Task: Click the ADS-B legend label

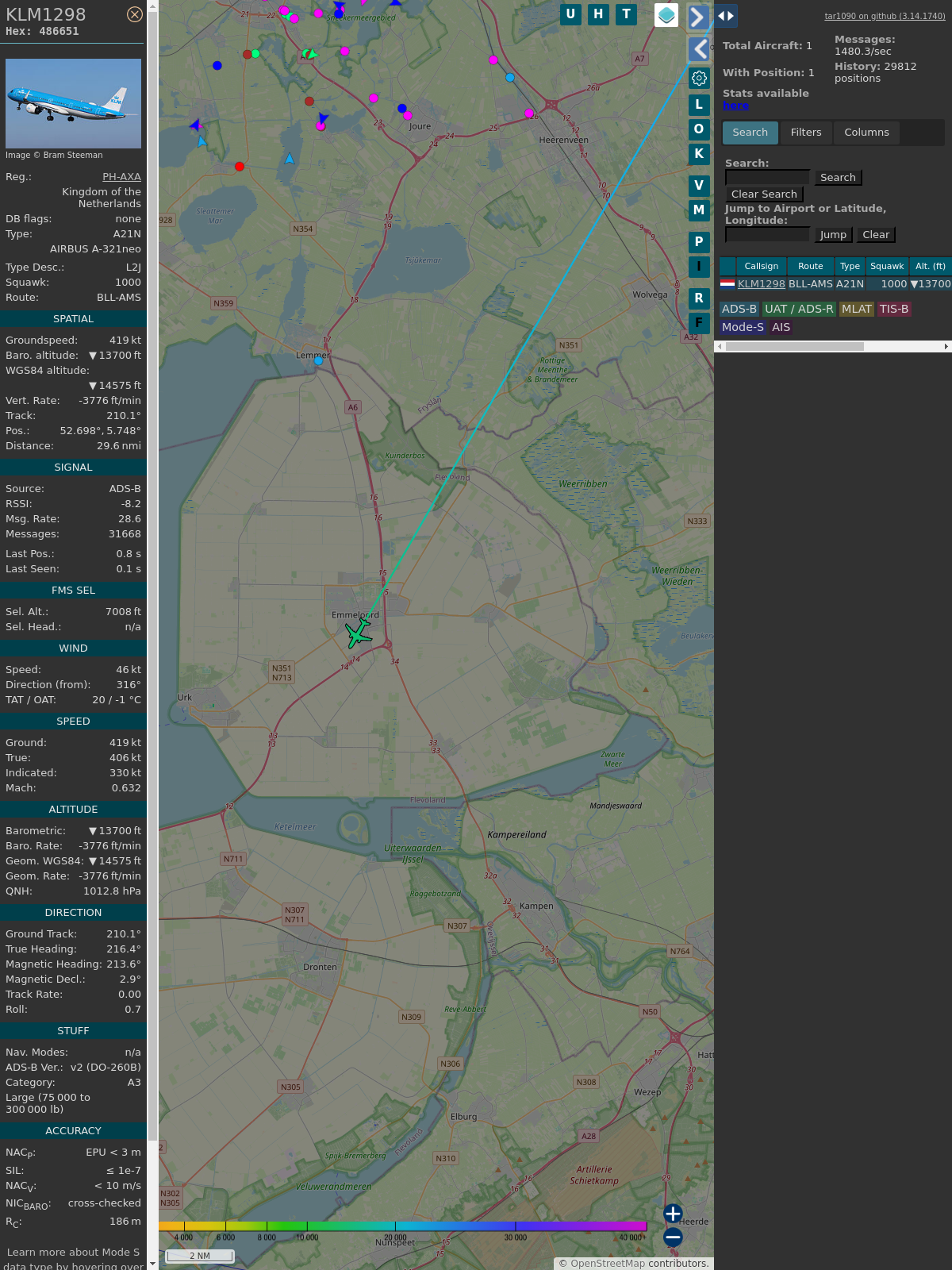Action: point(739,310)
